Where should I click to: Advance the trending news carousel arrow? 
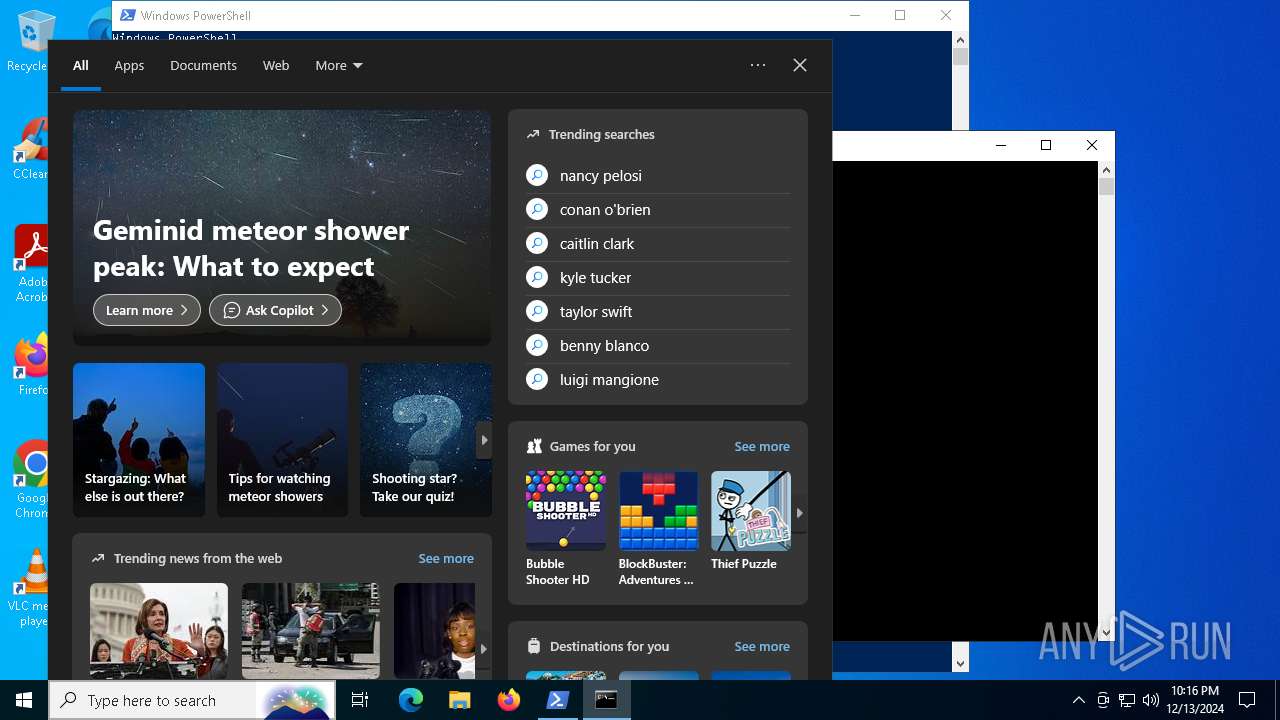click(x=483, y=649)
